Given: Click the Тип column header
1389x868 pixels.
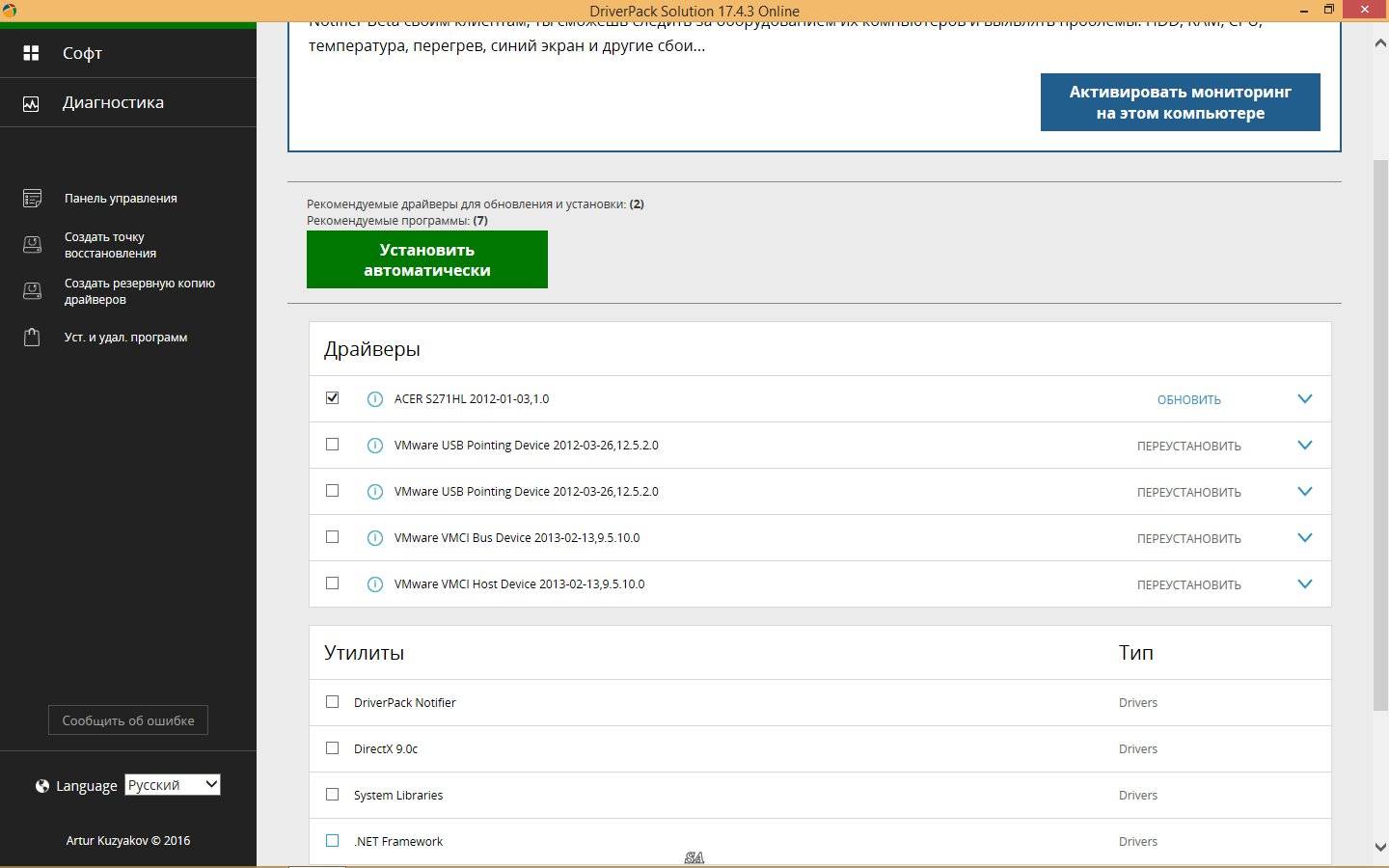Looking at the screenshot, I should (1136, 653).
